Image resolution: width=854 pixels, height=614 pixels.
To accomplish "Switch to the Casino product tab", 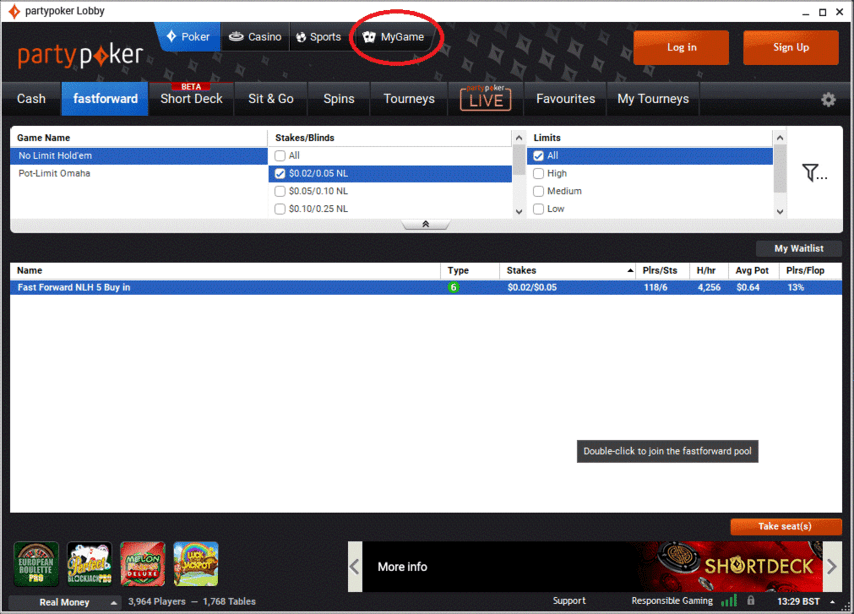I will 255,37.
